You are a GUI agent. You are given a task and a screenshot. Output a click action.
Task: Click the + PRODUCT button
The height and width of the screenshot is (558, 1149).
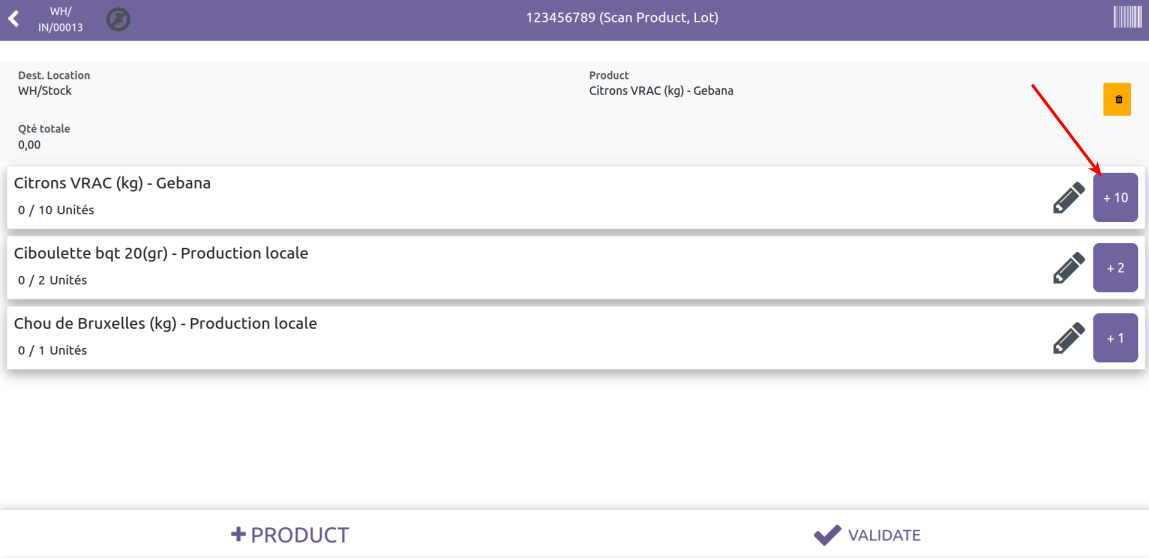290,535
